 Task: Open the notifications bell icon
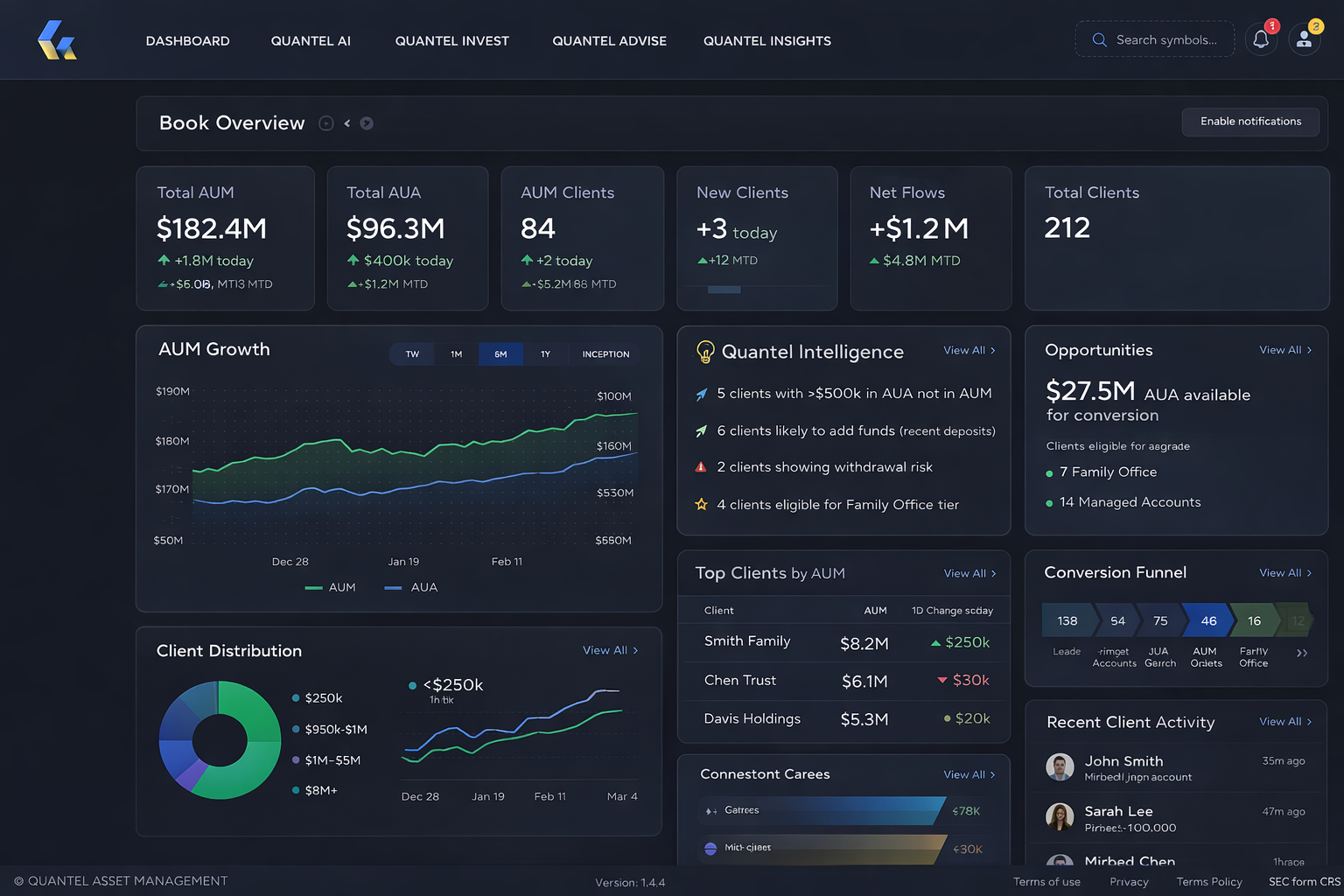(x=1261, y=39)
